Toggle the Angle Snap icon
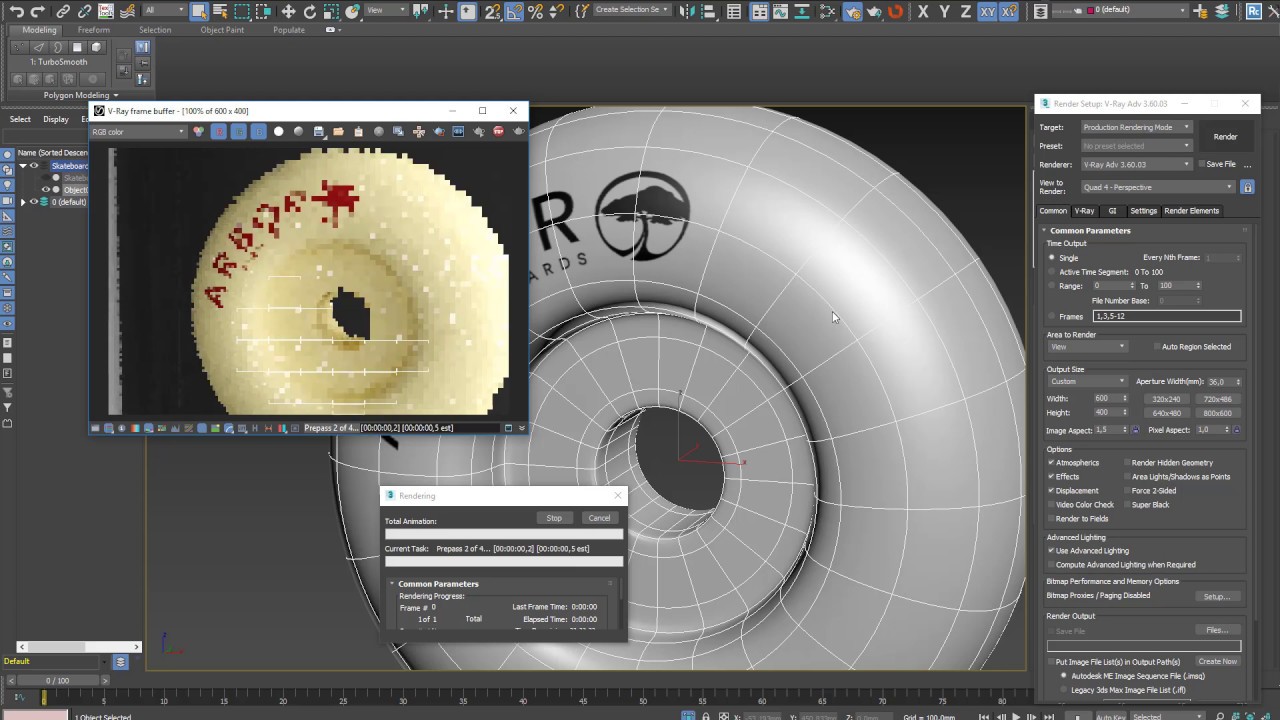The height and width of the screenshot is (720, 1280). click(513, 11)
